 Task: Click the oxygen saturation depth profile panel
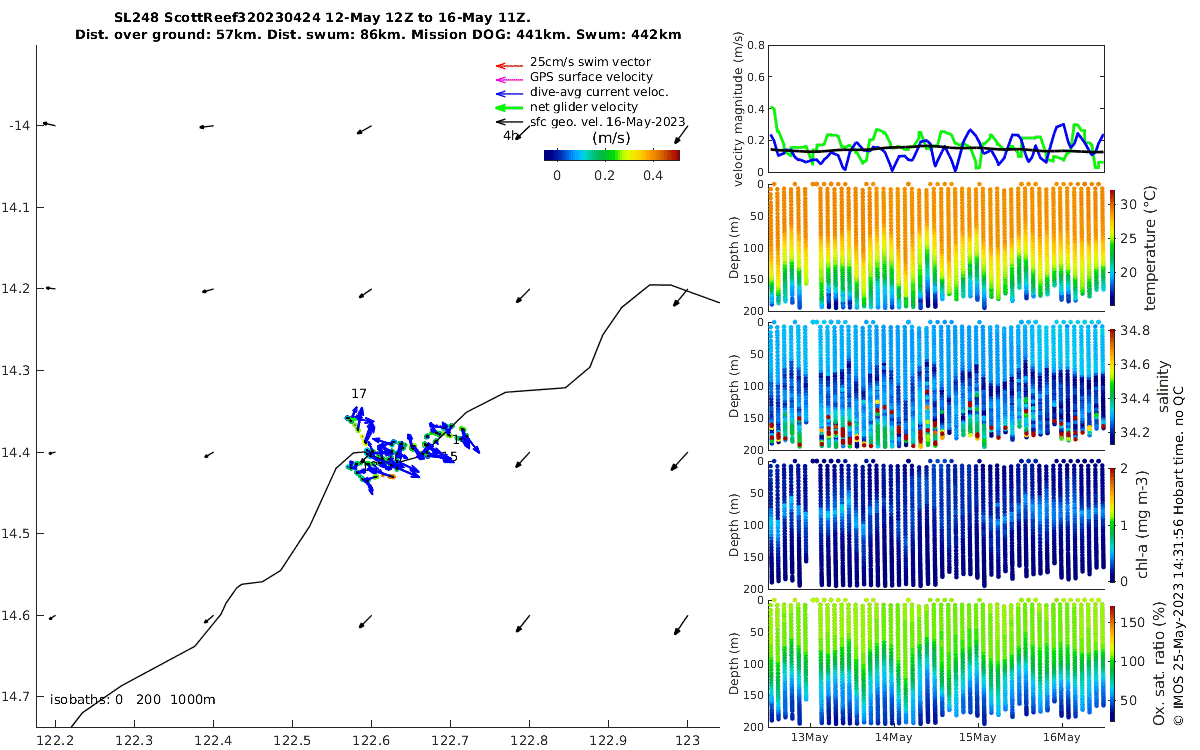[x=936, y=663]
